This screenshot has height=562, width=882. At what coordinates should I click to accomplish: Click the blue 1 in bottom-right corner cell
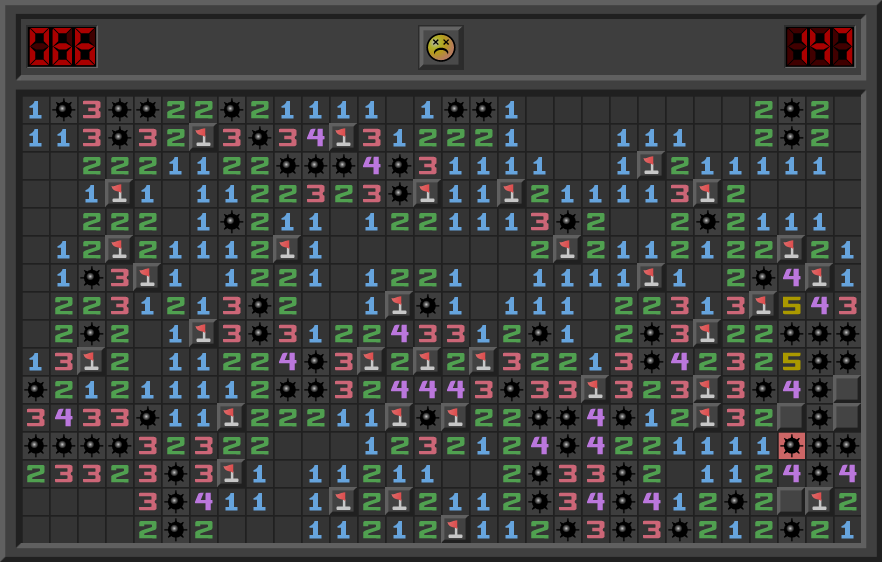[848, 529]
